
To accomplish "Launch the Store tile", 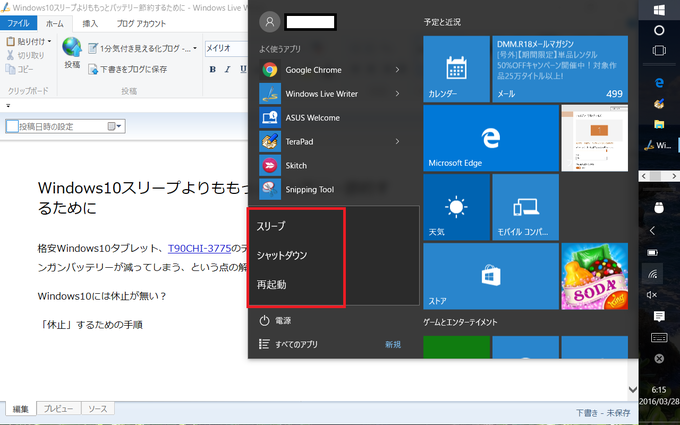I will [455, 275].
